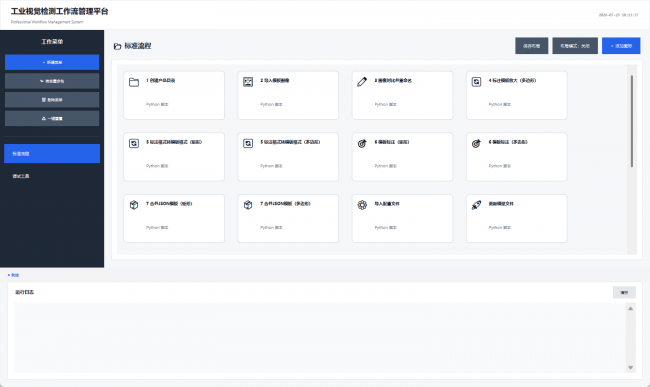Image resolution: width=650 pixels, height=387 pixels.
Task: Click title 7 合并JSON模板 (矩形)
Action: 169,204
